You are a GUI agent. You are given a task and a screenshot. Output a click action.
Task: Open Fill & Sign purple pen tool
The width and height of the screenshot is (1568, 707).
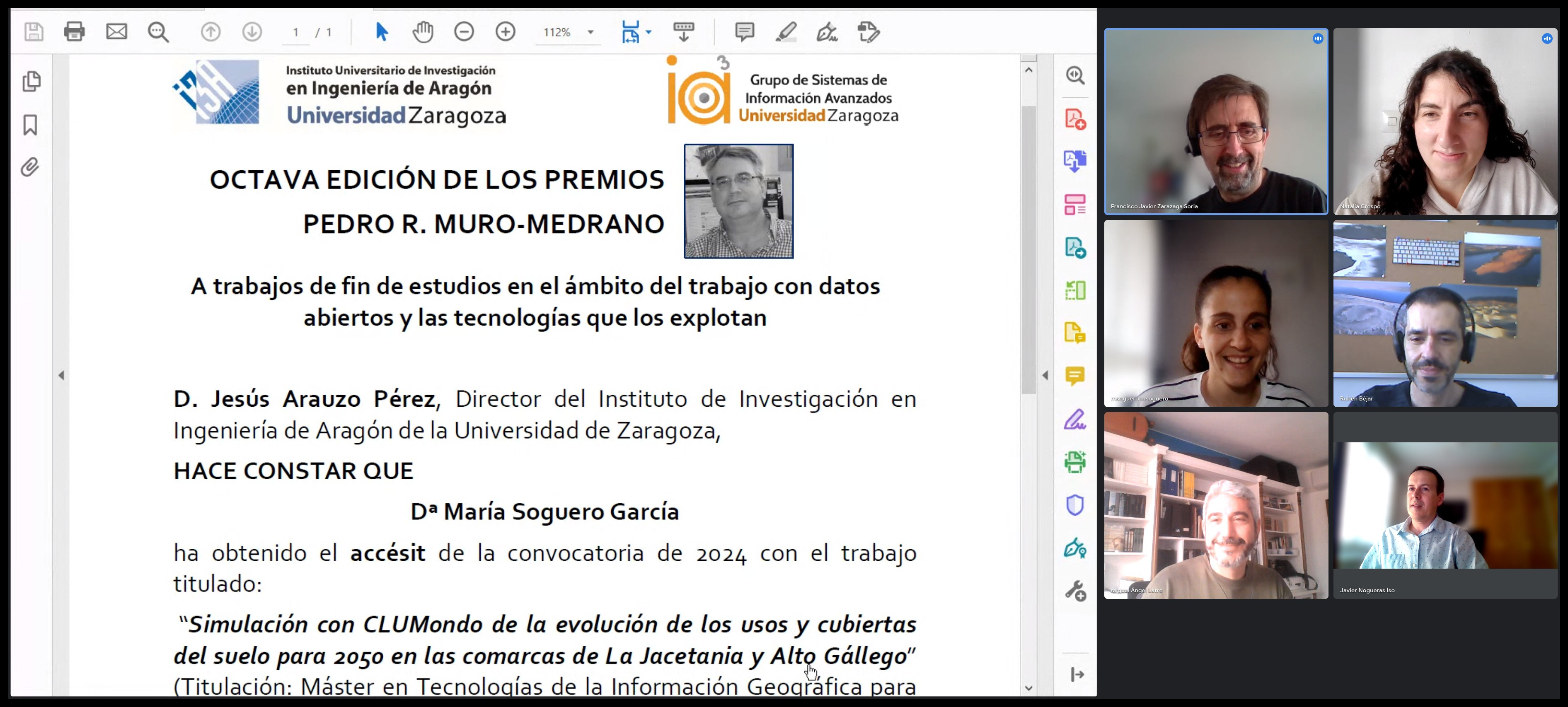click(1075, 419)
